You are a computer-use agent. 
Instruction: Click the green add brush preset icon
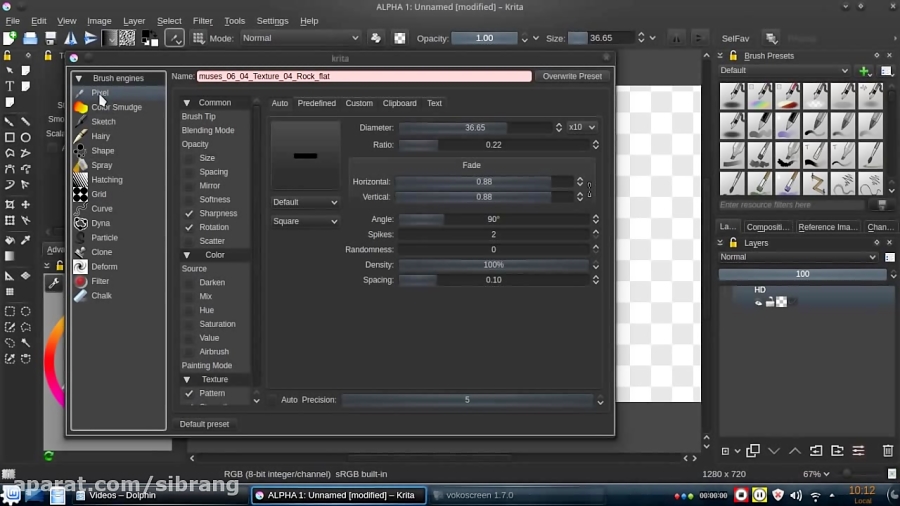point(864,71)
